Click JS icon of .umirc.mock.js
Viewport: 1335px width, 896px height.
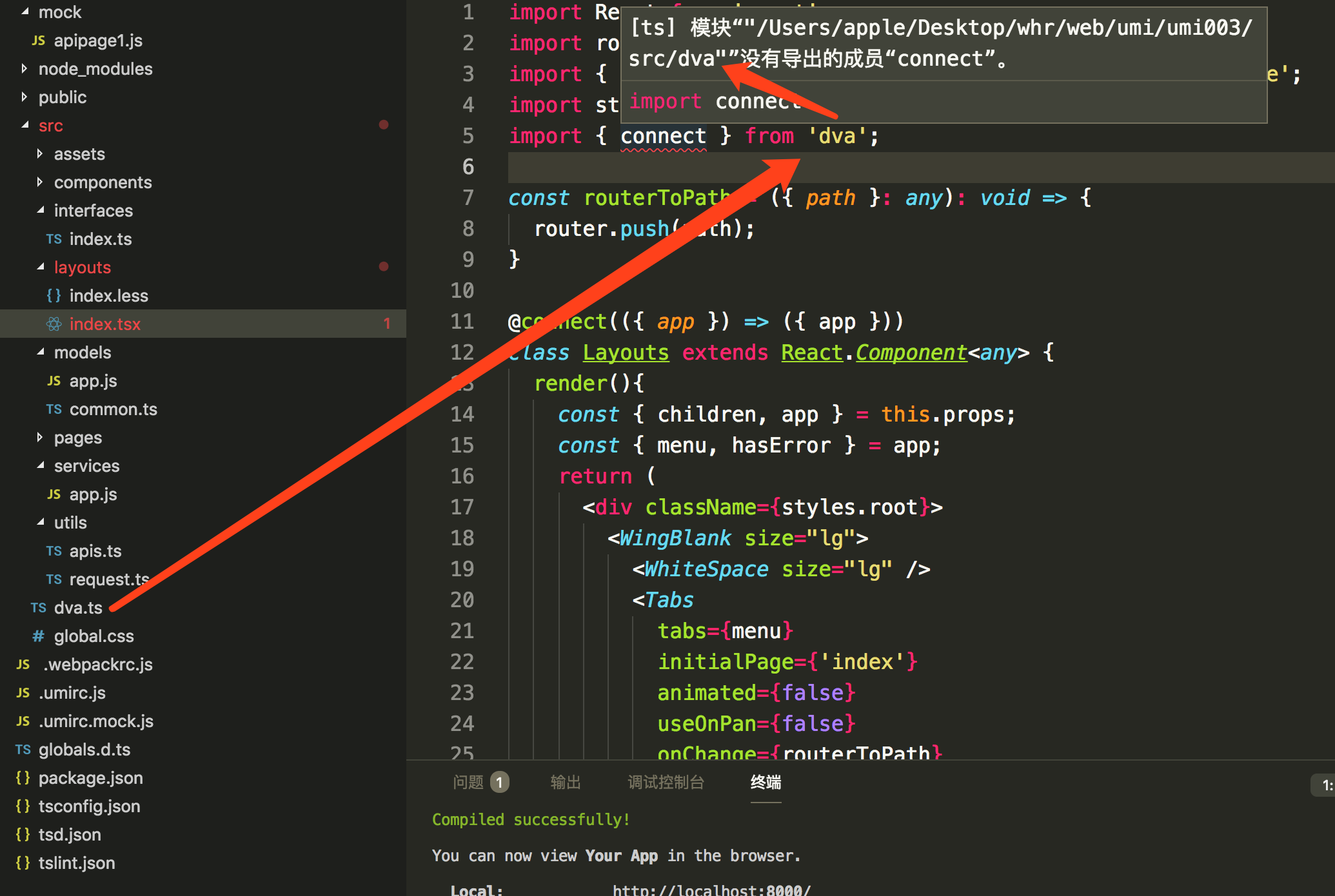23,721
